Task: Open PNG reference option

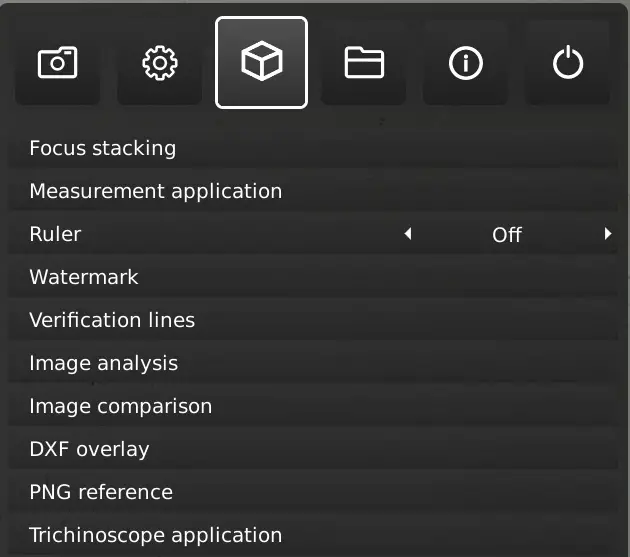Action: [101, 492]
